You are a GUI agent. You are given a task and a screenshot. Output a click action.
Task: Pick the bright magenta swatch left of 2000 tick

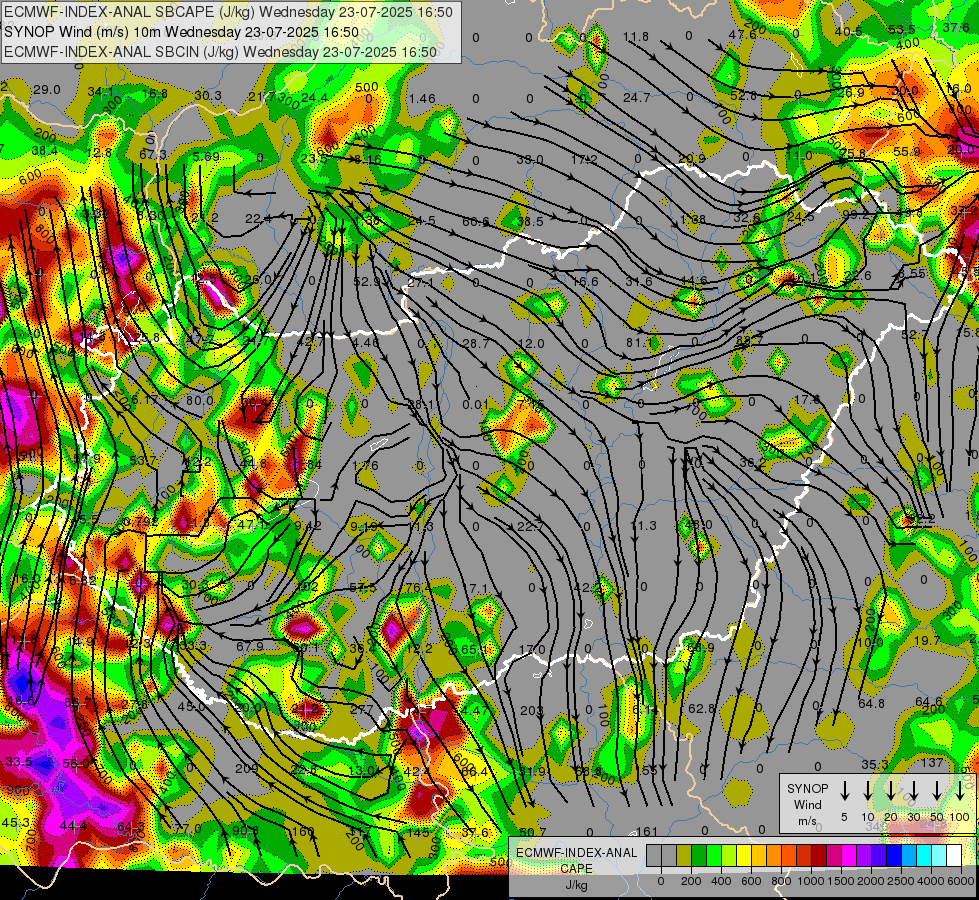tap(849, 856)
